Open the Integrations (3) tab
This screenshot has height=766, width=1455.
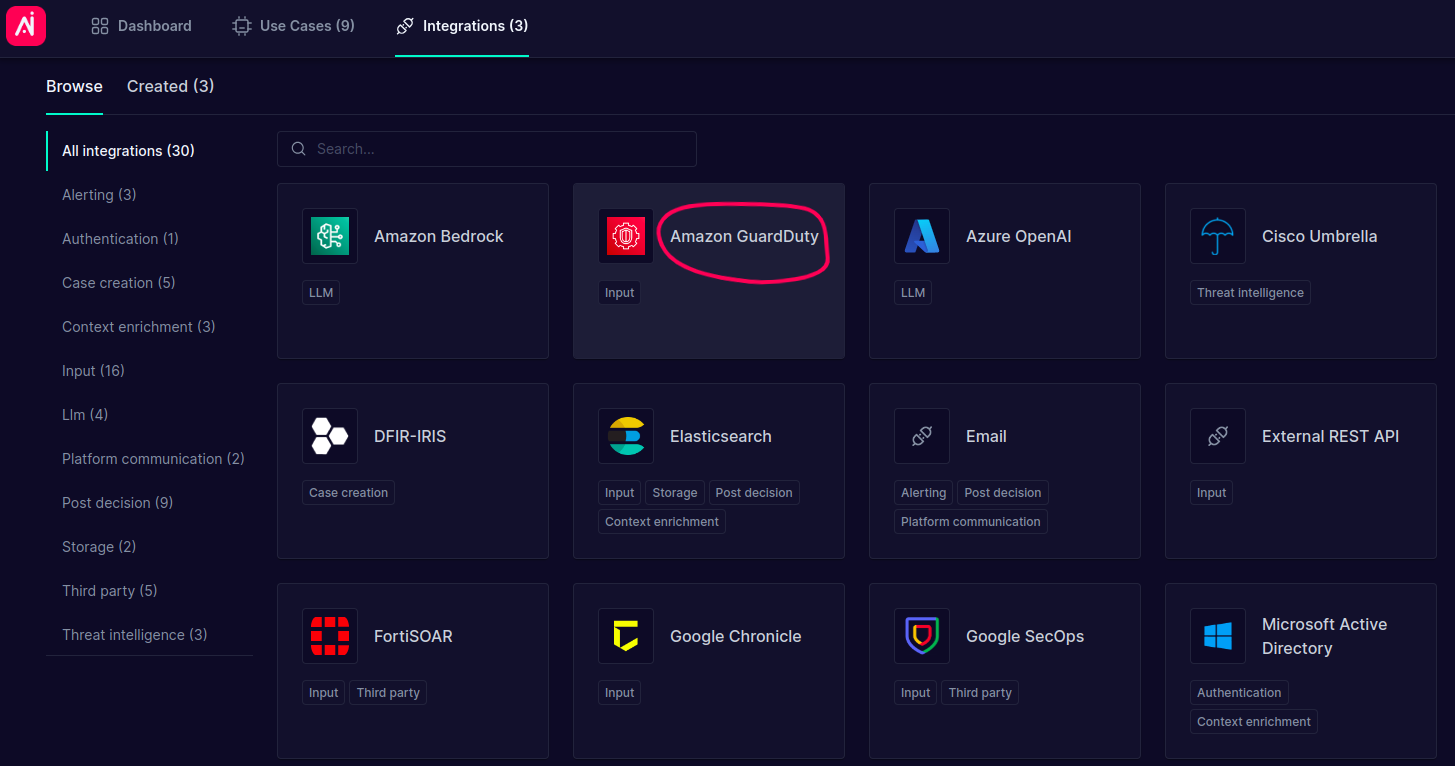462,26
